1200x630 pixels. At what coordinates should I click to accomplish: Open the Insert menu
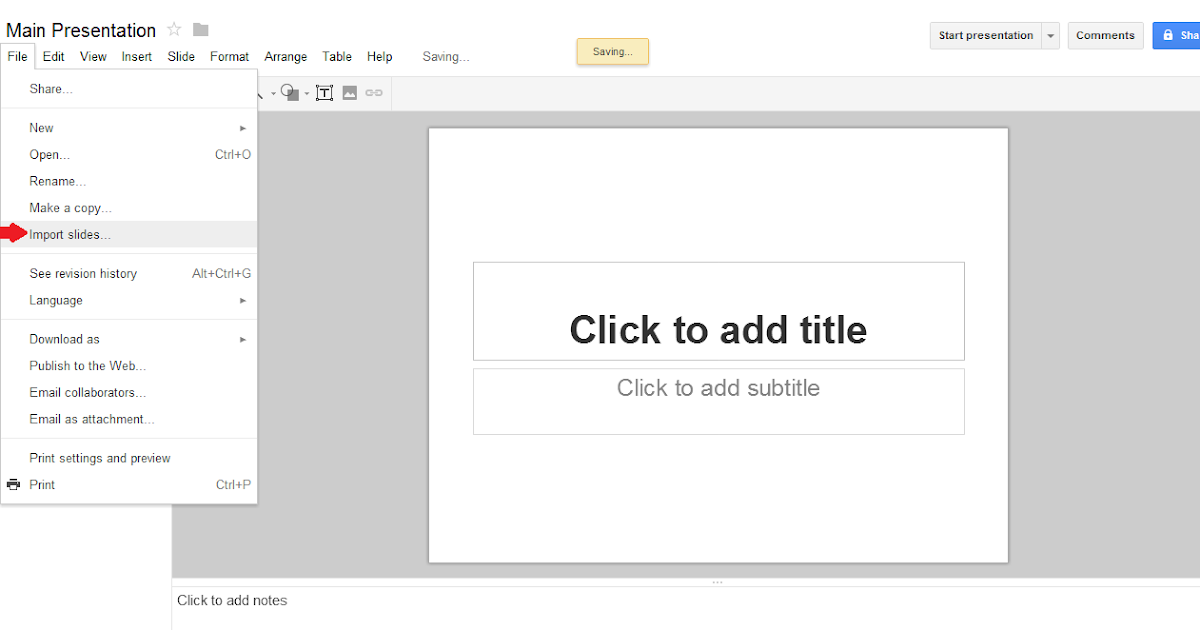pyautogui.click(x=136, y=56)
